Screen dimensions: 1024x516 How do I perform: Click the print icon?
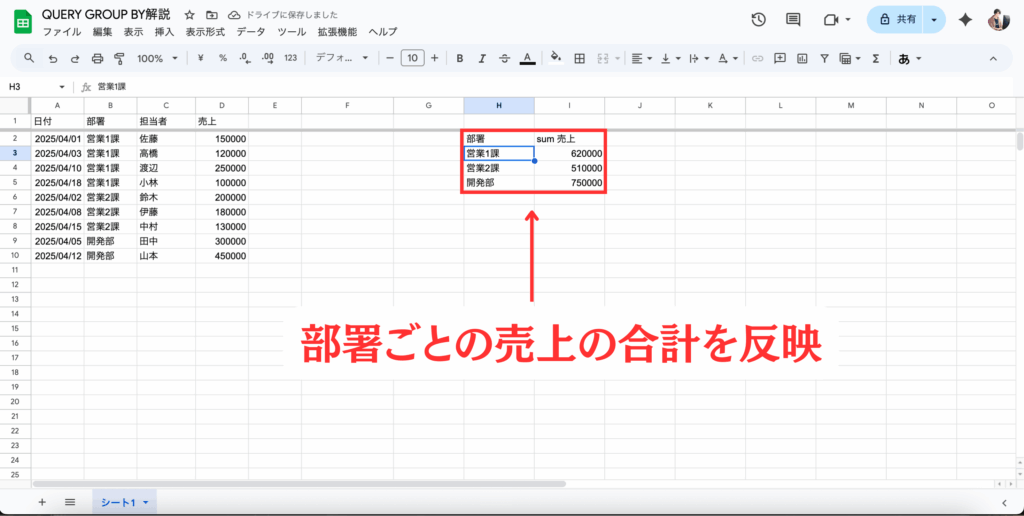tap(97, 59)
